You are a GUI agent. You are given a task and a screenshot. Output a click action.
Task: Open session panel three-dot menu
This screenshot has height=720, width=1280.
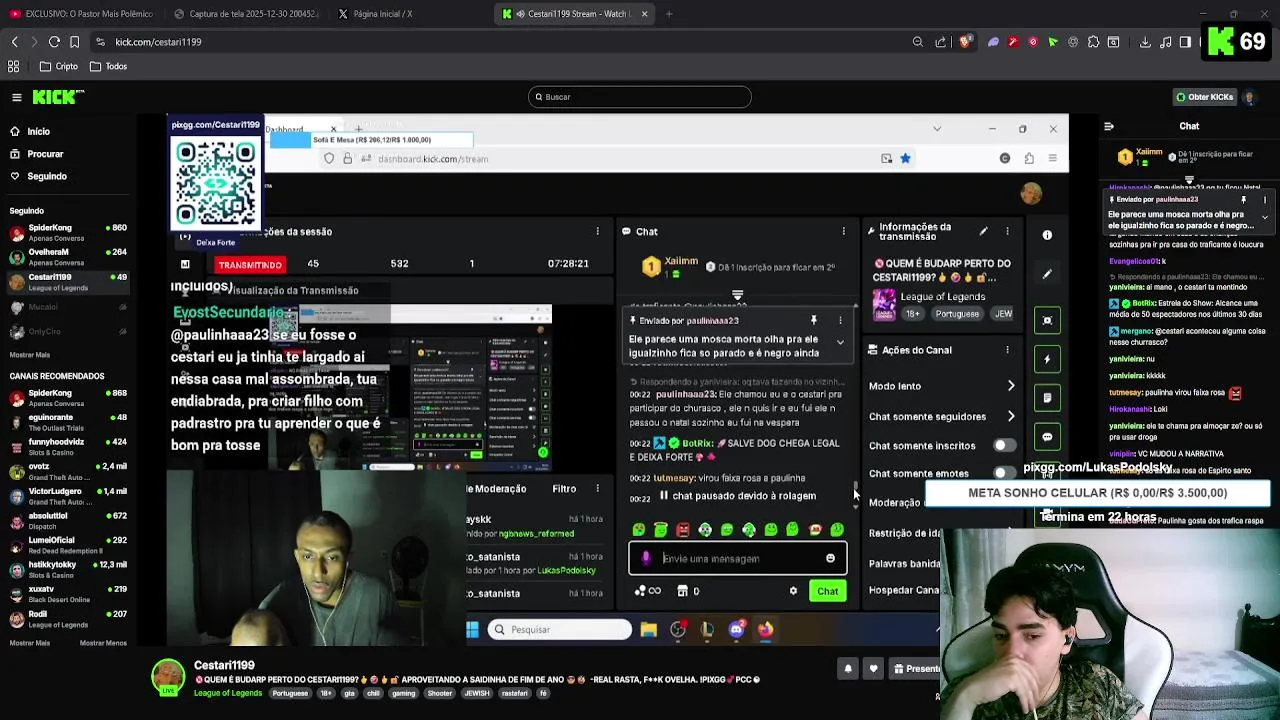(x=597, y=232)
